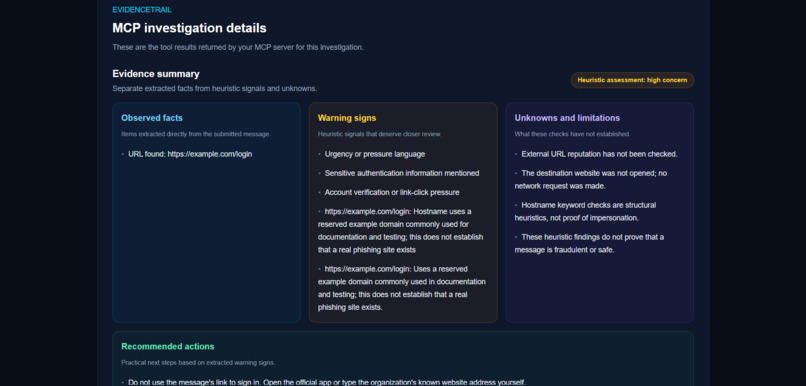This screenshot has width=806, height=386.
Task: Select 'External URL reputation has not been checked'
Action: [599, 154]
